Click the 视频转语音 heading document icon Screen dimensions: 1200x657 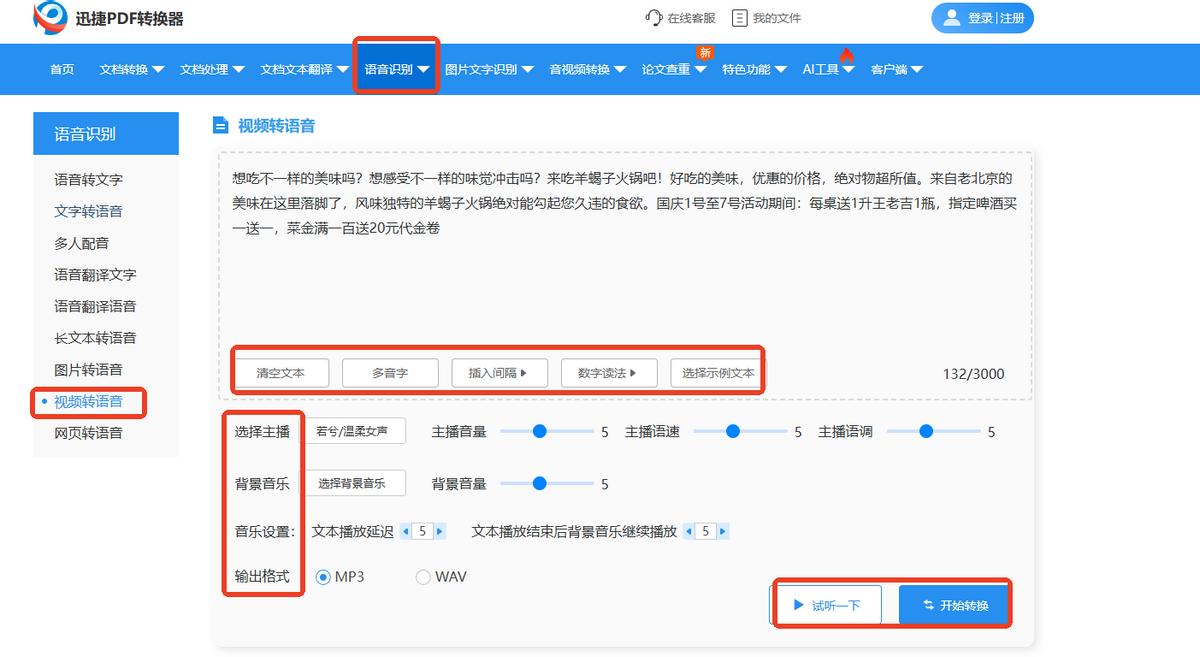pos(221,126)
